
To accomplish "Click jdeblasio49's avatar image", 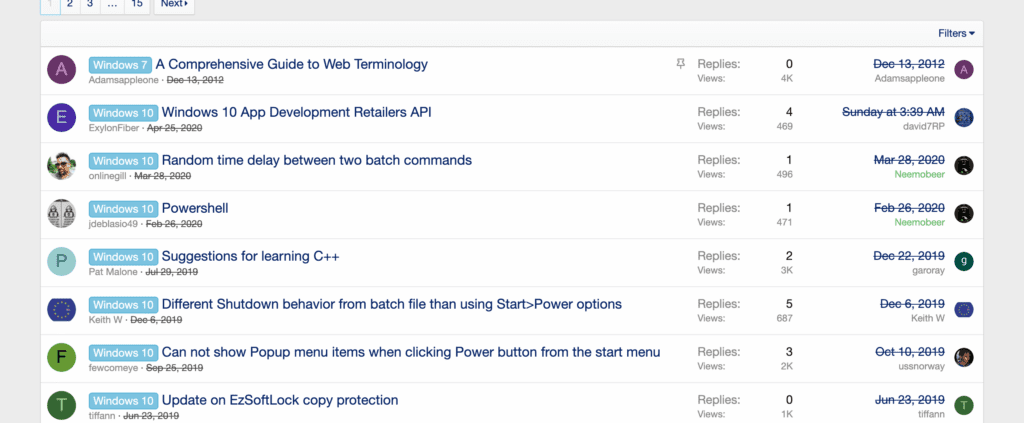I will coord(62,214).
